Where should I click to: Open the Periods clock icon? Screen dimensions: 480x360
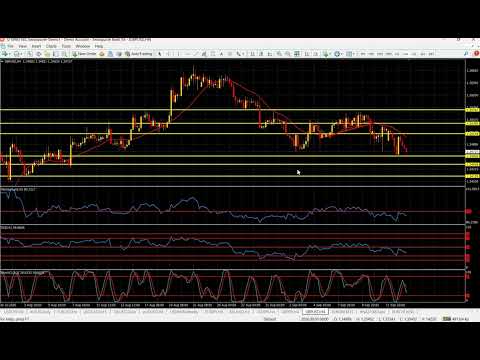tap(337, 54)
